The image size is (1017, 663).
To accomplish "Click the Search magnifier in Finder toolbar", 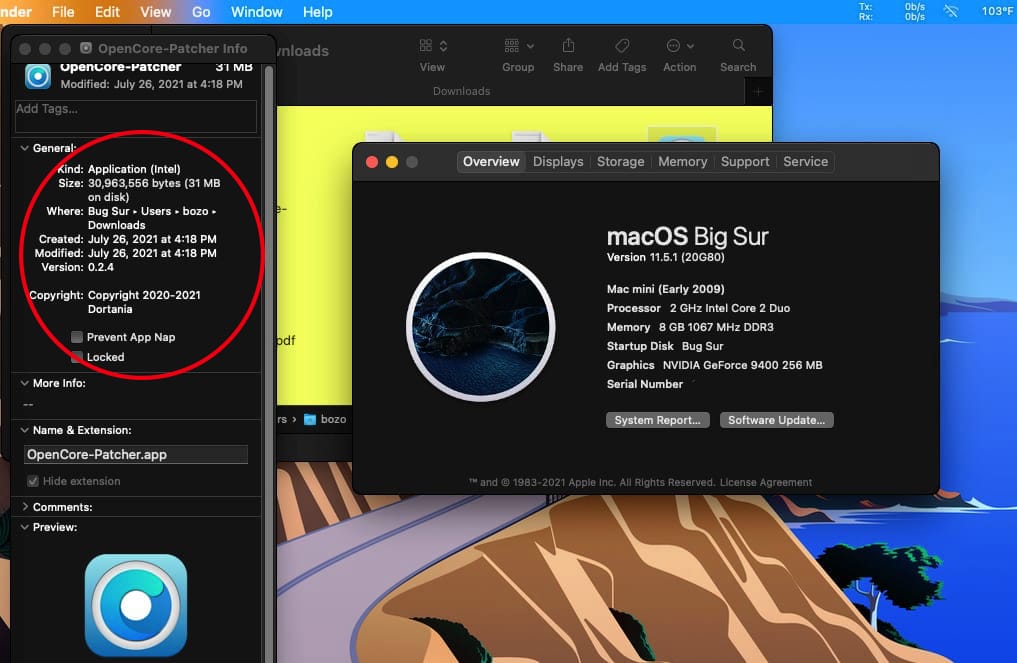I will pos(738,45).
